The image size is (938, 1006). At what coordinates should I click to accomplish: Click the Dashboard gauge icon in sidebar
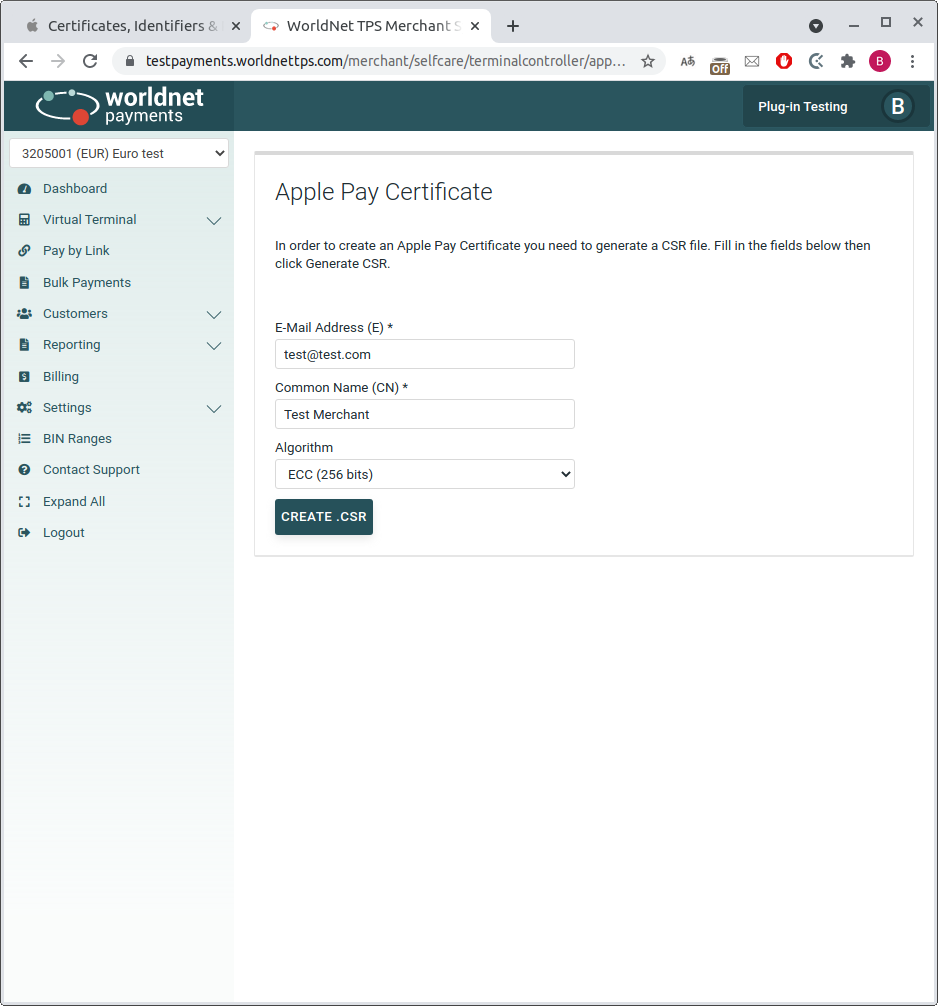click(x=24, y=189)
